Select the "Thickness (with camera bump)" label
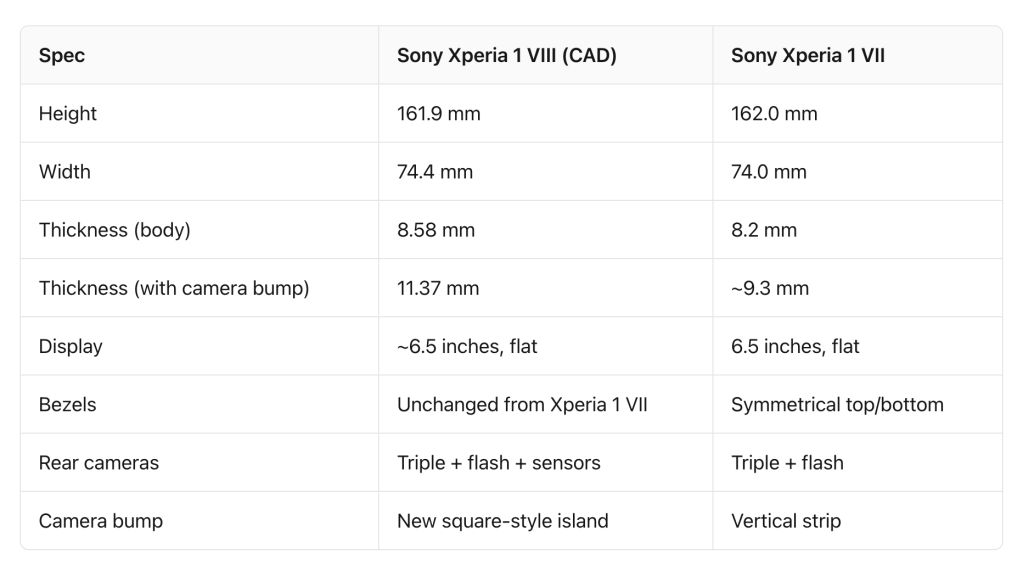This screenshot has width=1023, height=571. 174,288
